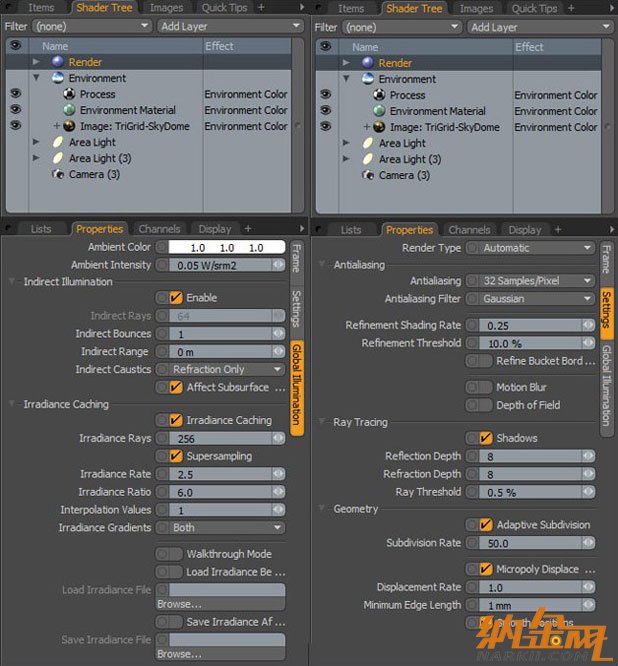Click Ambient Intensity stepper arrows

coord(279,265)
